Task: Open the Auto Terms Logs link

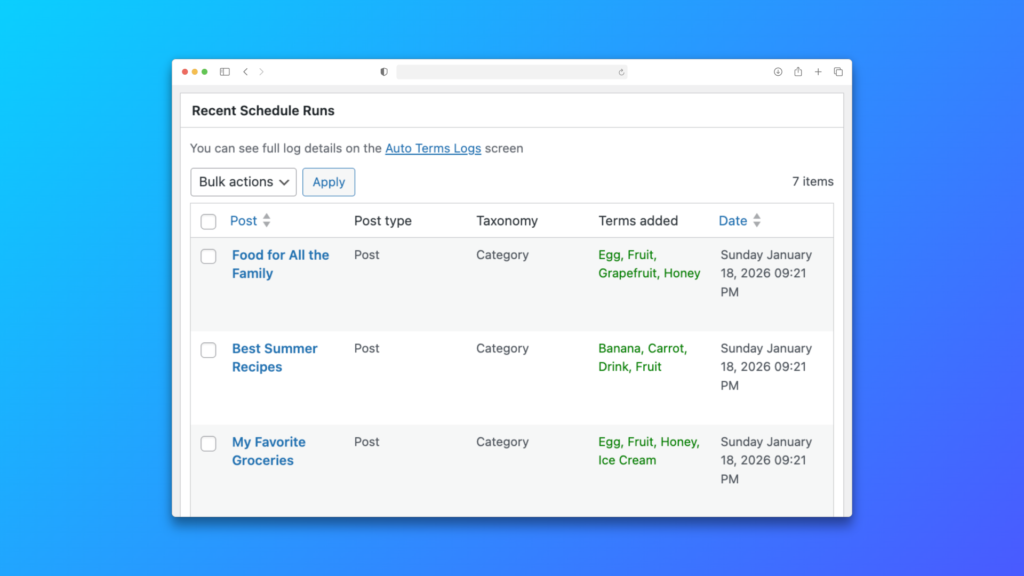Action: 433,148
